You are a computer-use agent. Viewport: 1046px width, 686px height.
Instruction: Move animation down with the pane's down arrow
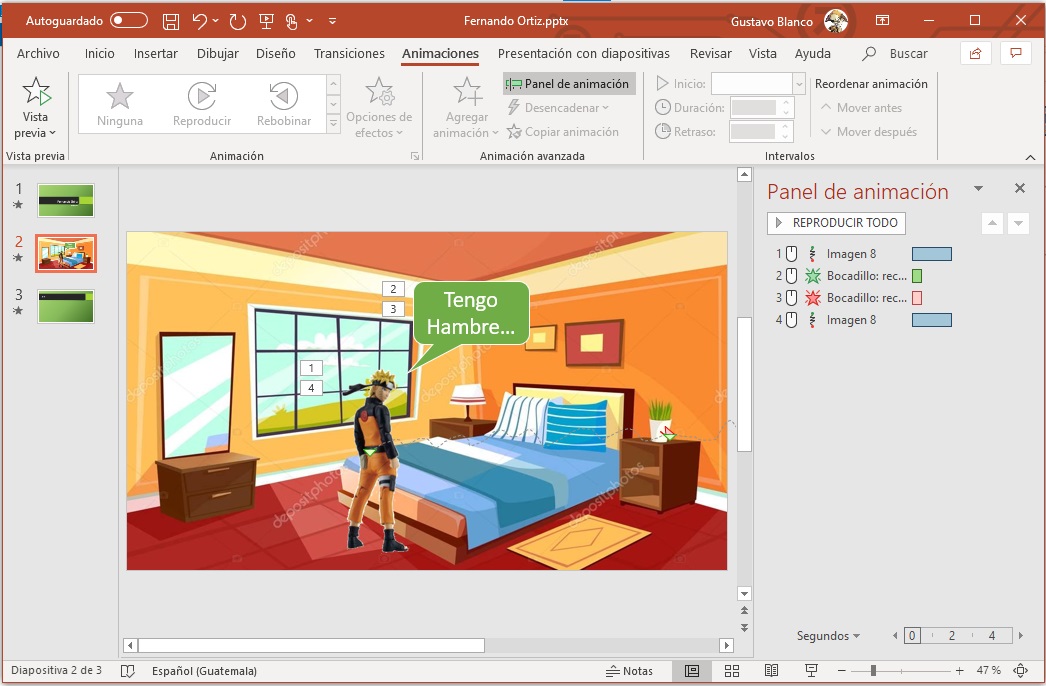[1018, 223]
